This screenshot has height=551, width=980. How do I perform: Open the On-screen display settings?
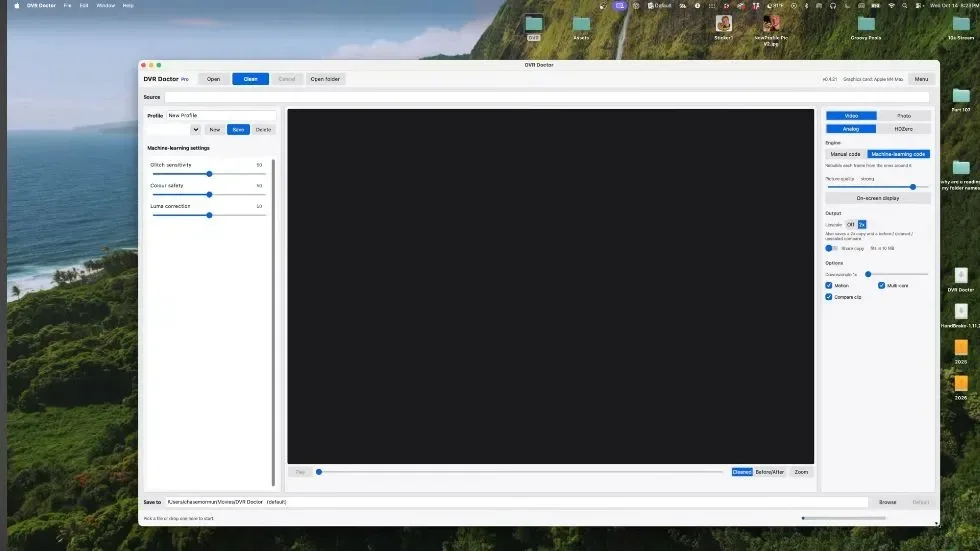click(x=878, y=198)
